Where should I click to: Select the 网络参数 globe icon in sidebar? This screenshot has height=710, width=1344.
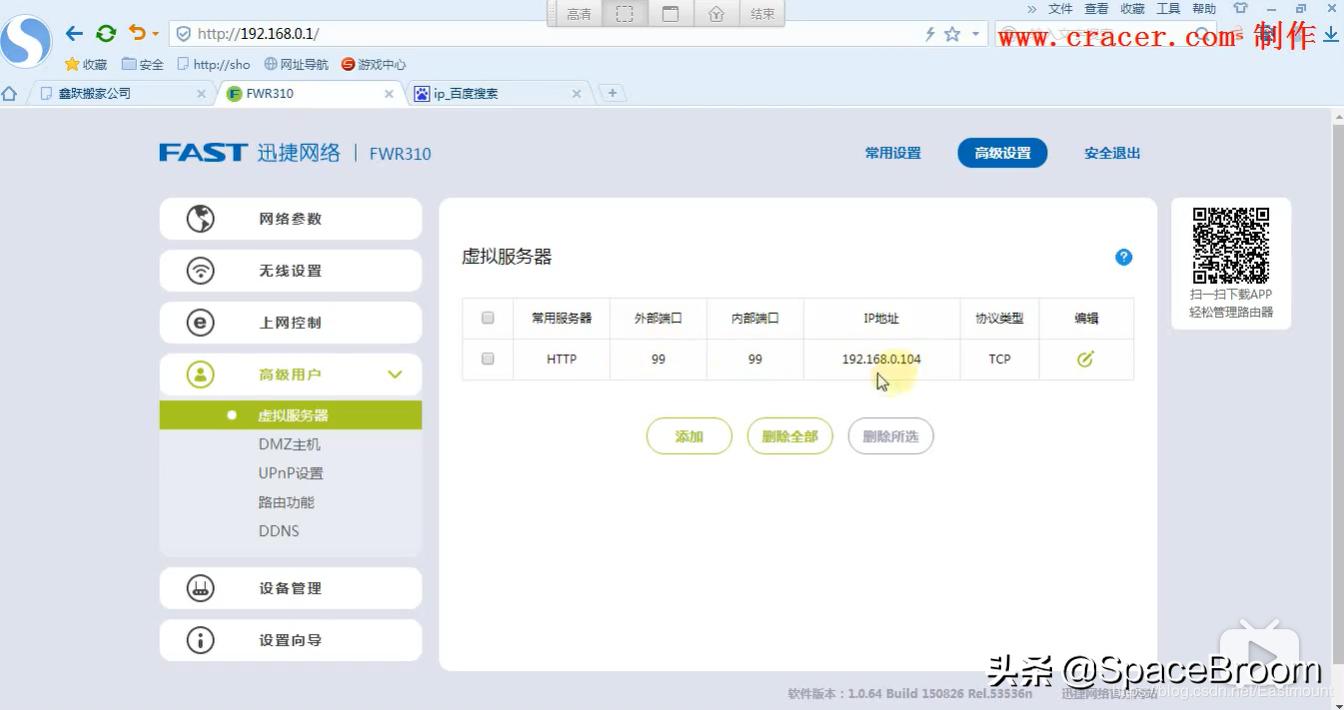pos(198,218)
